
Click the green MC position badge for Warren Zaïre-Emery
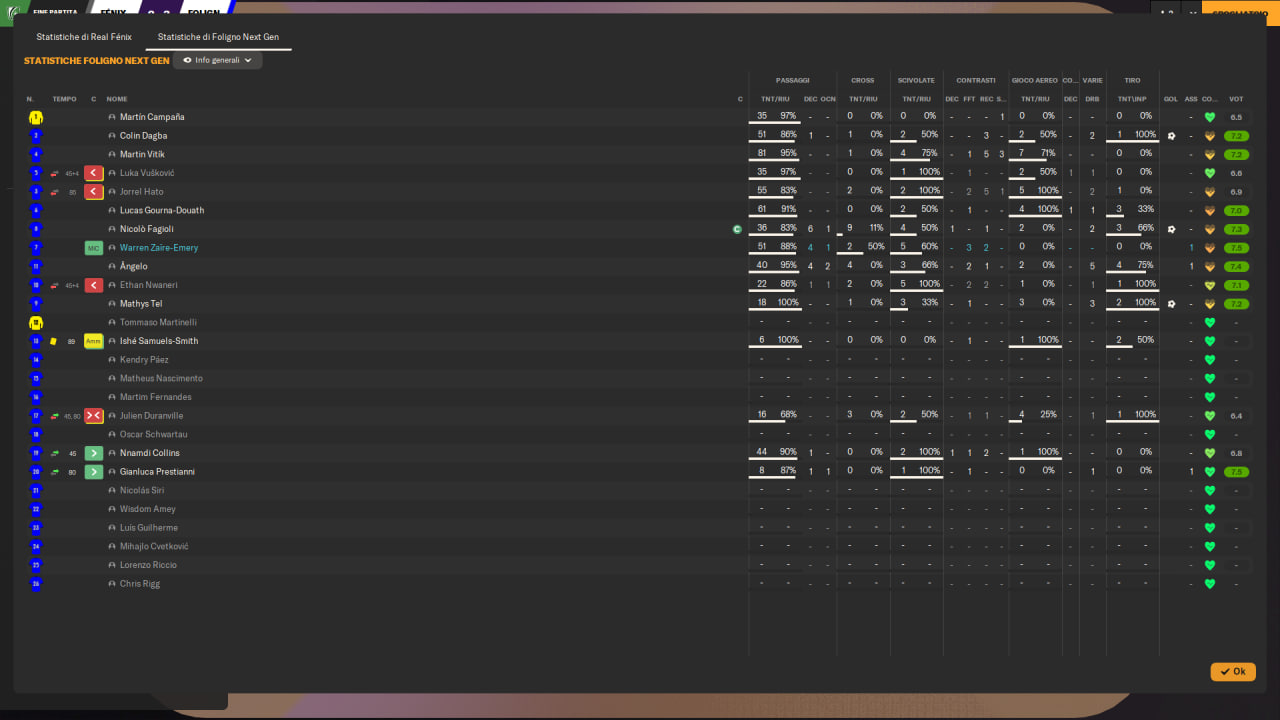click(94, 248)
